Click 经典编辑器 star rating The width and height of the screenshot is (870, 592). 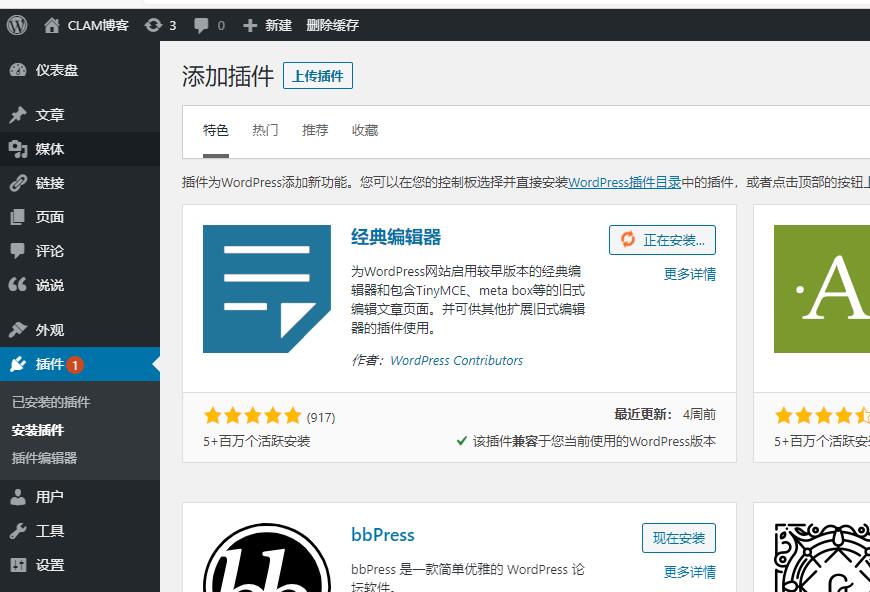(x=252, y=416)
